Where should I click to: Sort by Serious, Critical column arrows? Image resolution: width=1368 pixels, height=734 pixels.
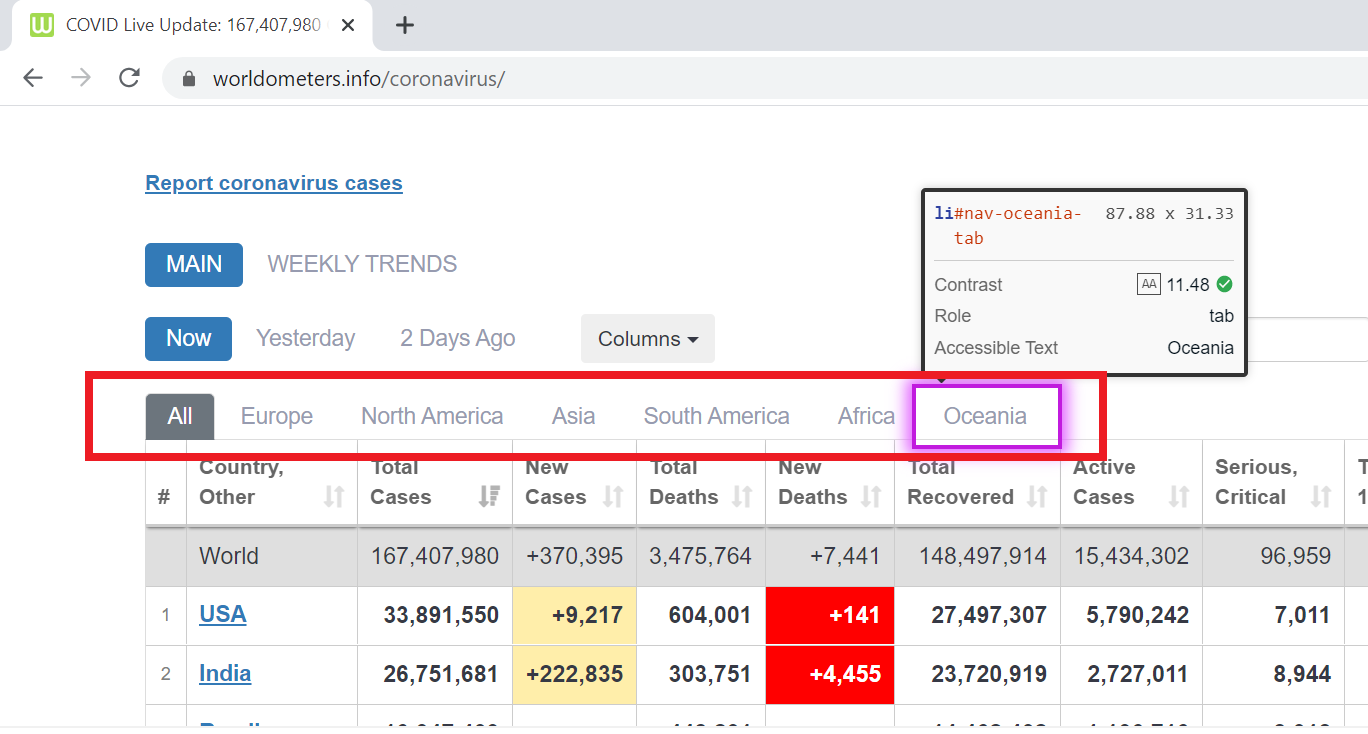1321,497
